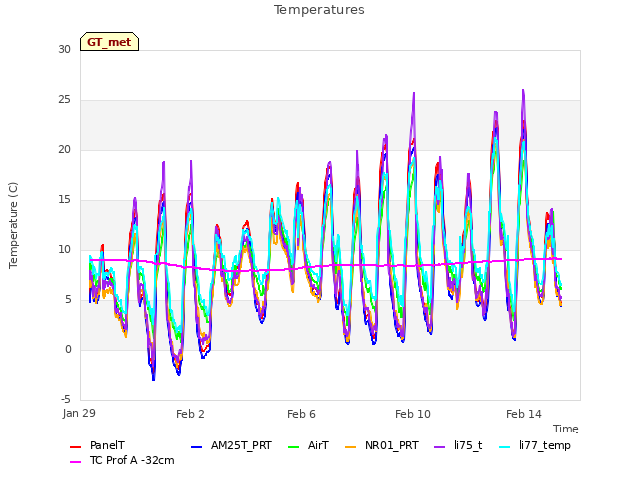Click the orange NR01_PRT legend color marker
640x480 pixels.
pos(351,447)
